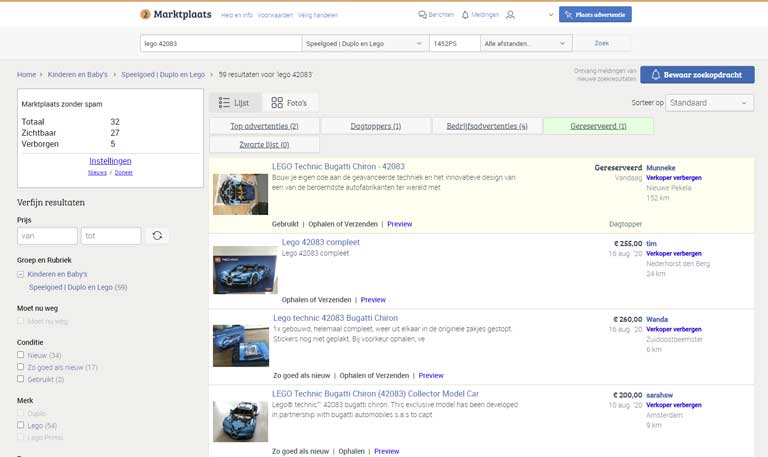Viewport: 768px width, 457px height.
Task: Open the Alle afstanden distance dropdown
Action: point(526,43)
